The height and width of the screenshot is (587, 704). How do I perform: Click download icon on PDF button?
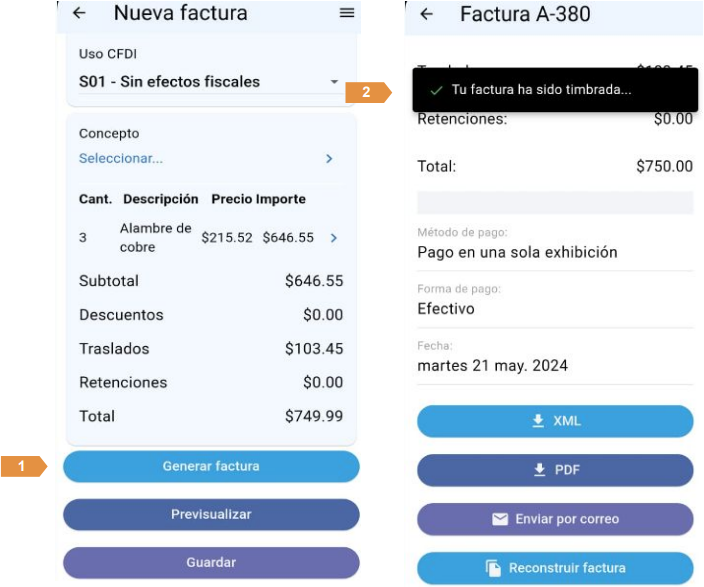point(540,470)
